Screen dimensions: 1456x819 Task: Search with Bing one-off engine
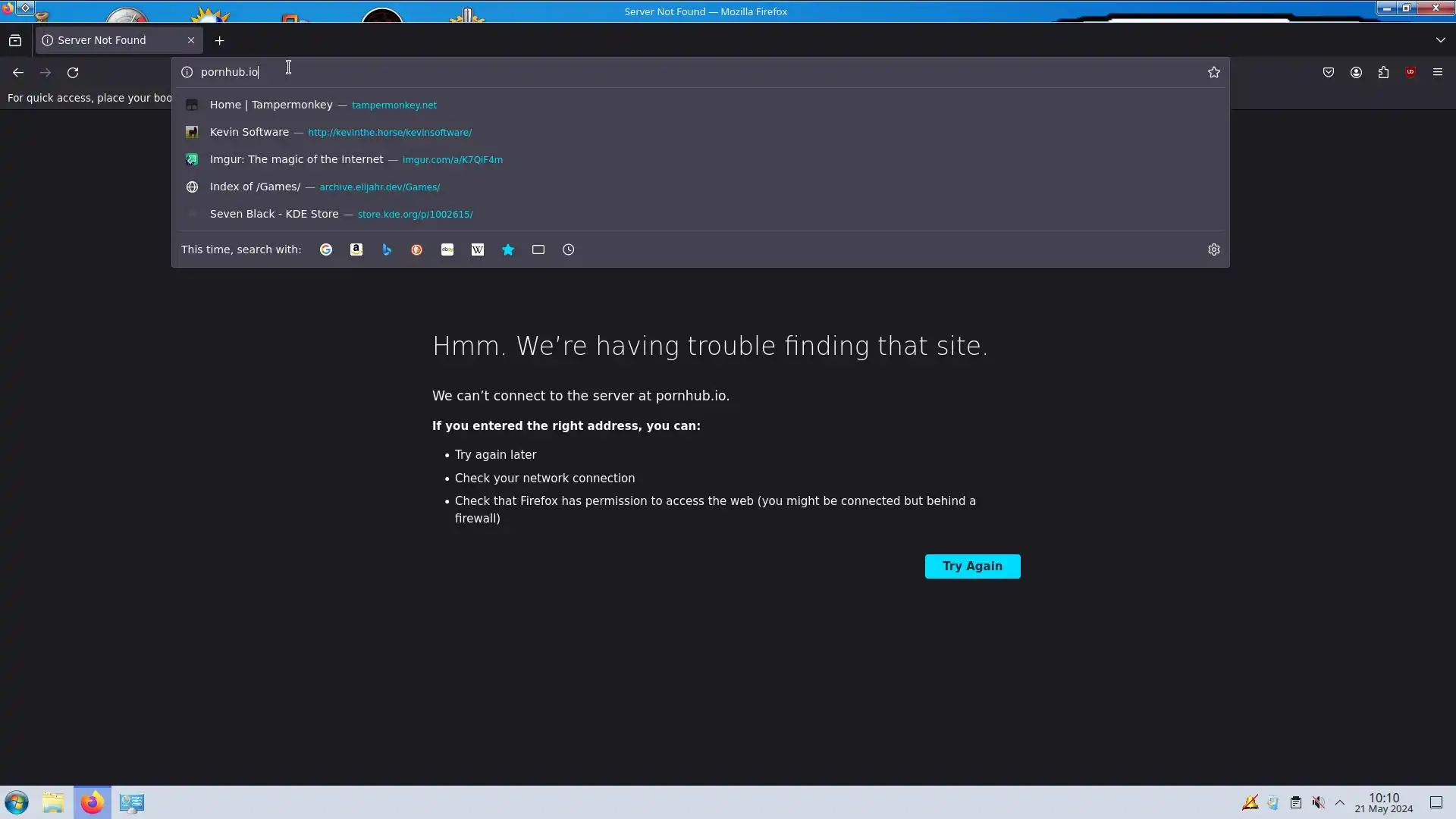(x=387, y=249)
